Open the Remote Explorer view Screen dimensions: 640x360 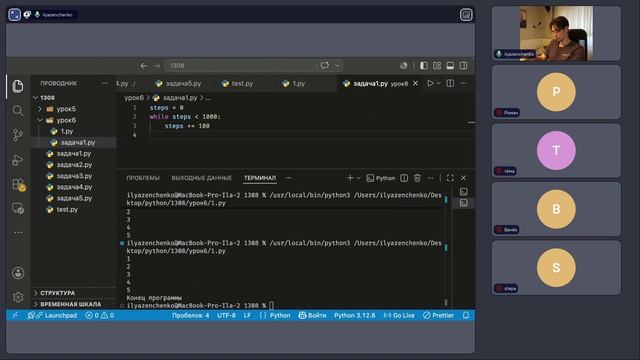tap(18, 209)
